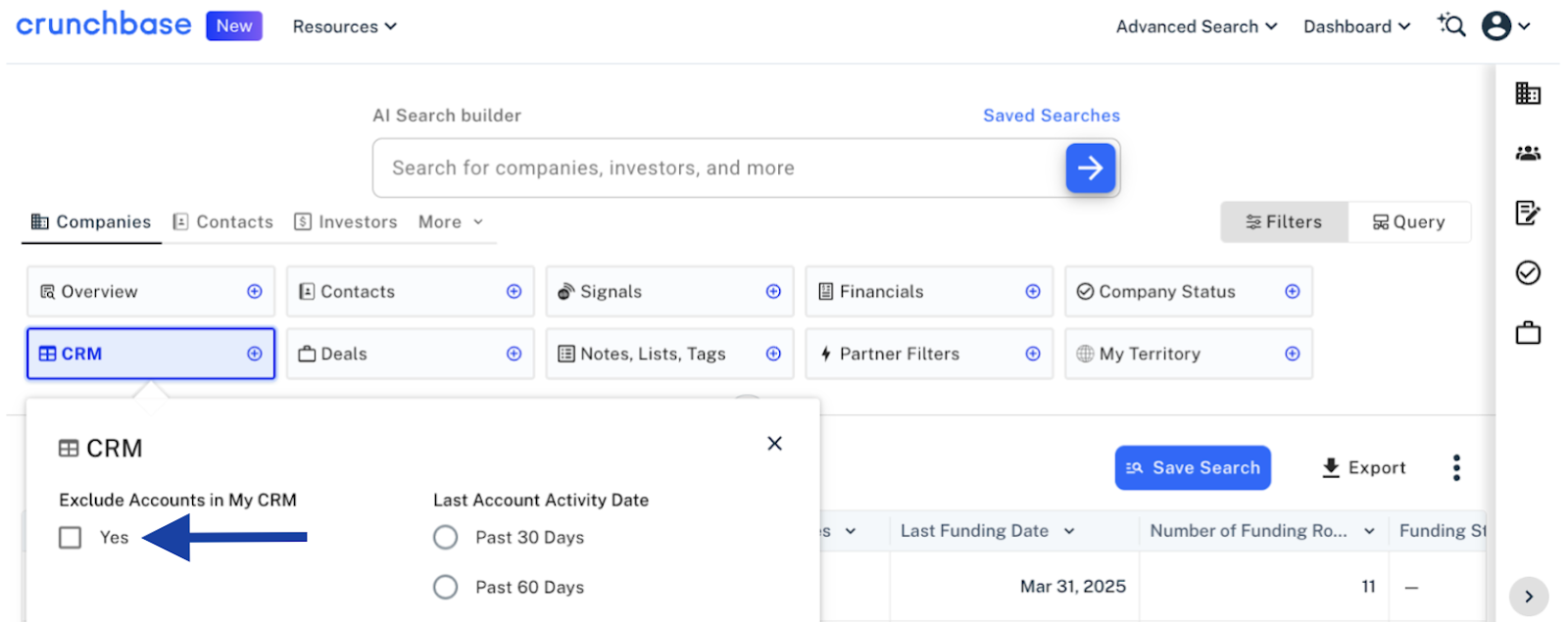
Task: Click the Save Search button
Action: pos(1193,468)
